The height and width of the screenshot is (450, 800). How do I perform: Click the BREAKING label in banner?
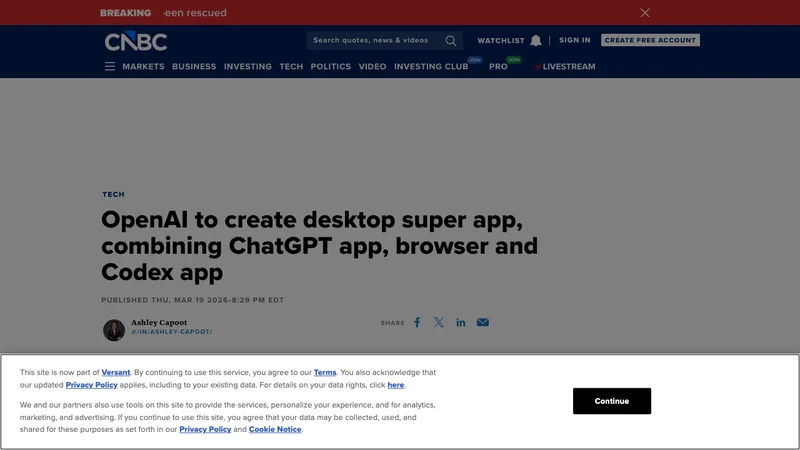click(126, 13)
